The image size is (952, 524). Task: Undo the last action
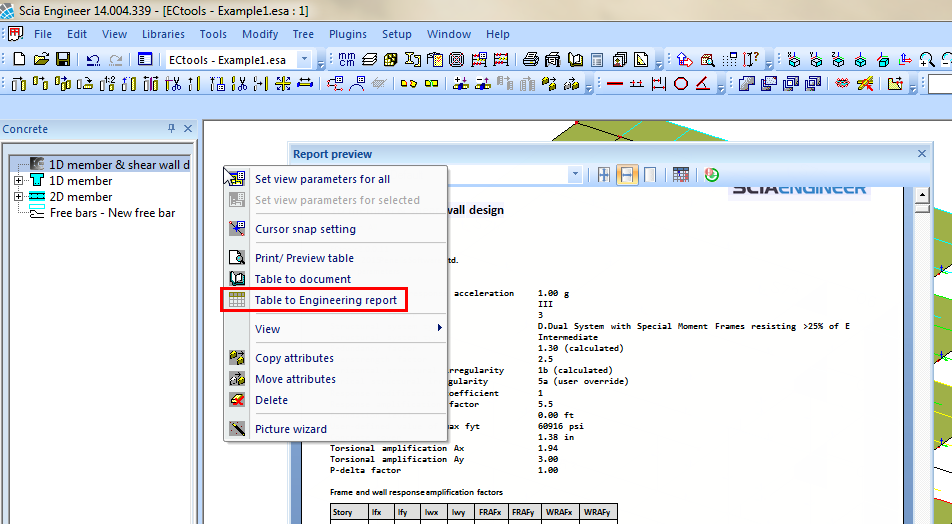point(93,60)
